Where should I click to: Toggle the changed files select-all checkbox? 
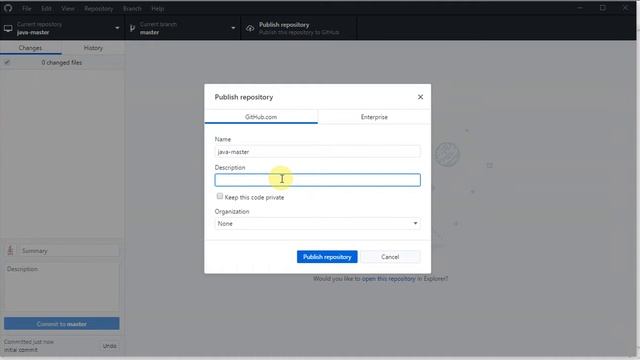7,62
